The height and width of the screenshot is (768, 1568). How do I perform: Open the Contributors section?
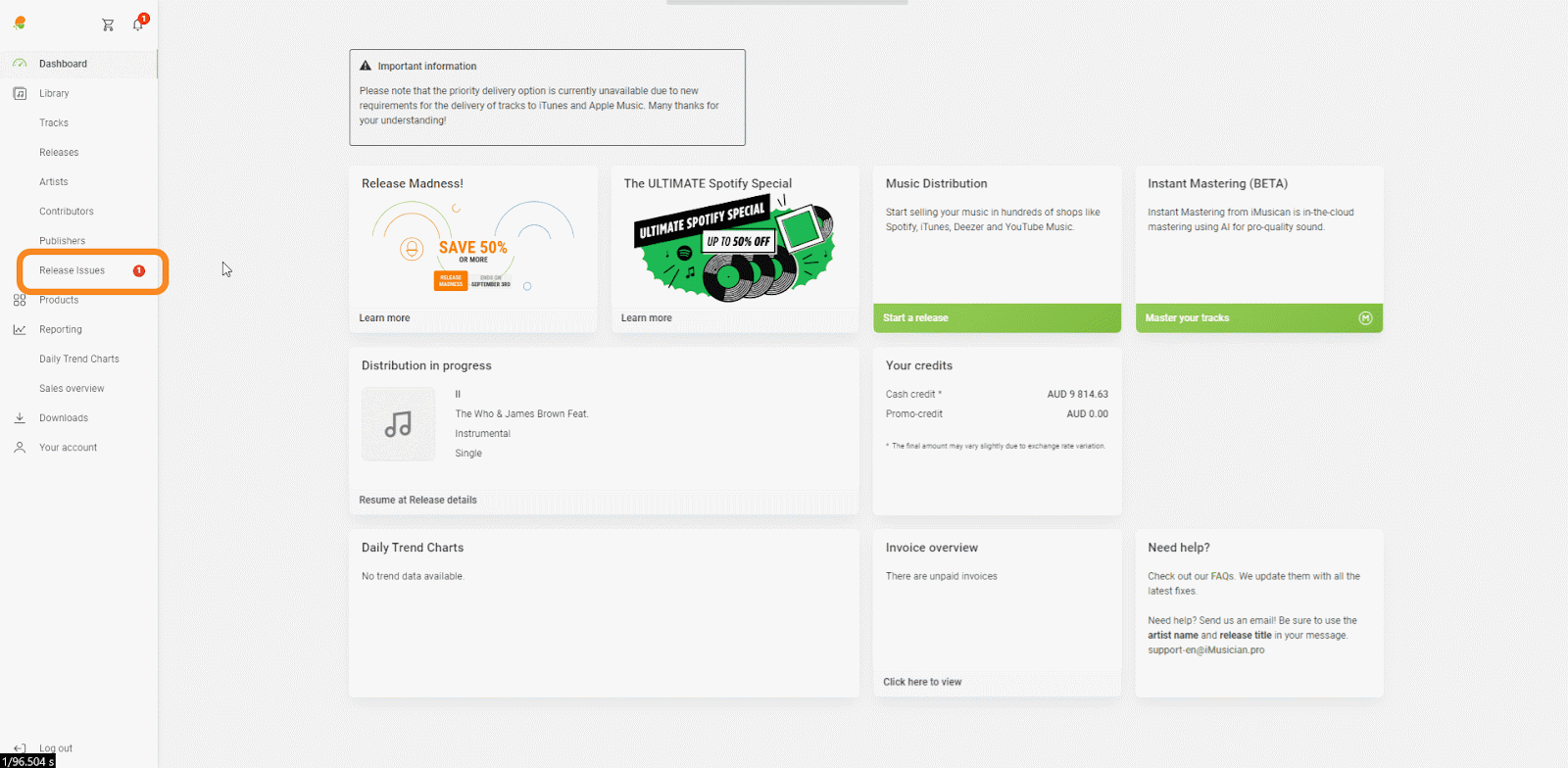pos(67,211)
